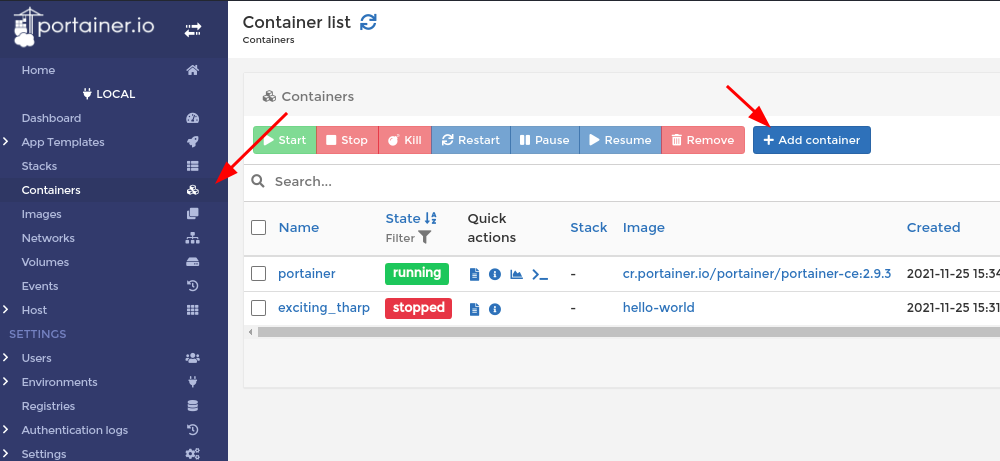Open console icon for portainer container
The width and height of the screenshot is (1000, 461).
click(540, 275)
